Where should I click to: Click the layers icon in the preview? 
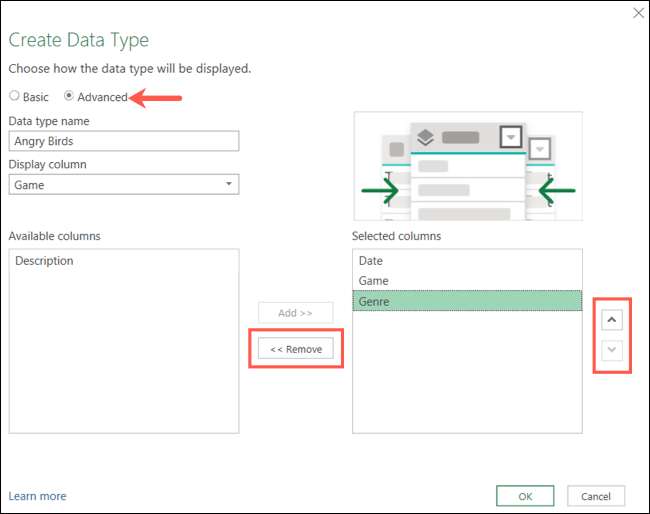[424, 137]
